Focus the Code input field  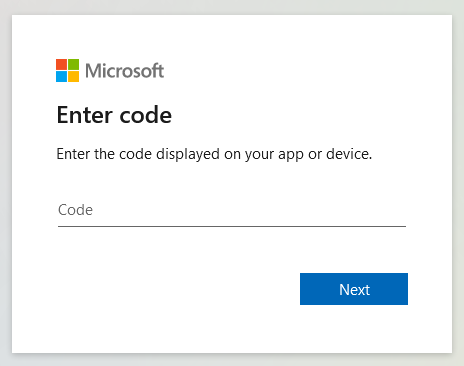click(232, 210)
